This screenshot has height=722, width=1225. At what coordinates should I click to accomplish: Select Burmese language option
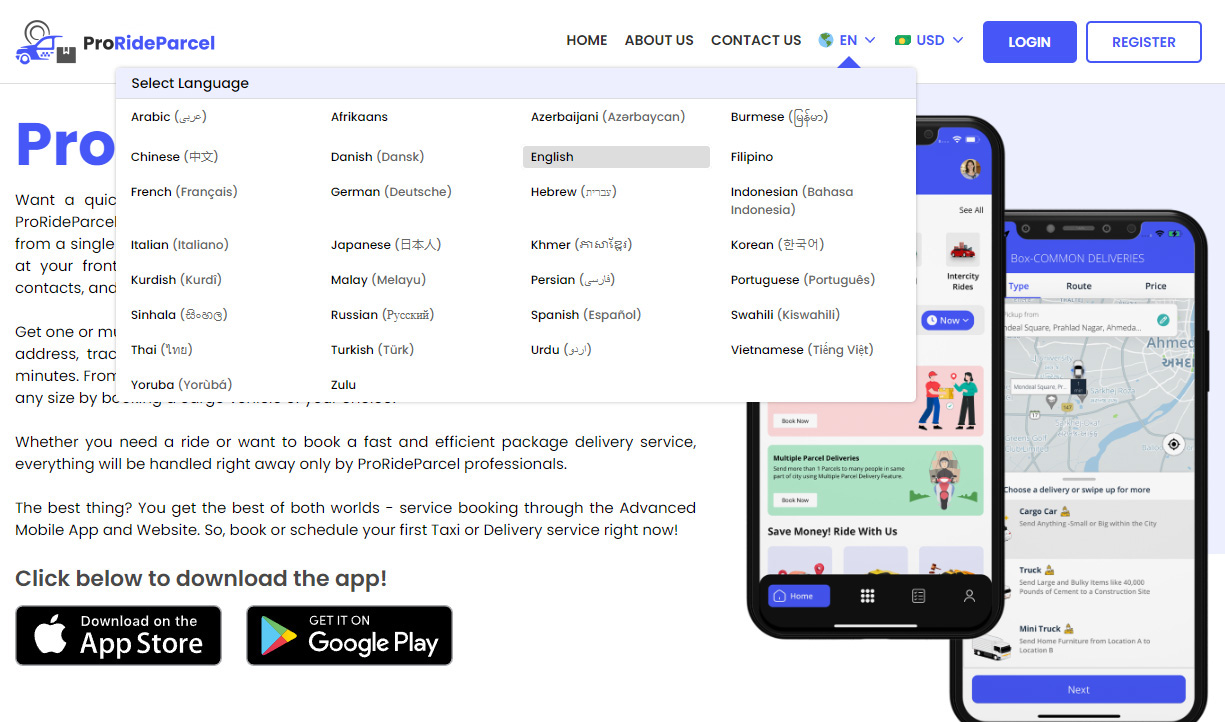(779, 117)
